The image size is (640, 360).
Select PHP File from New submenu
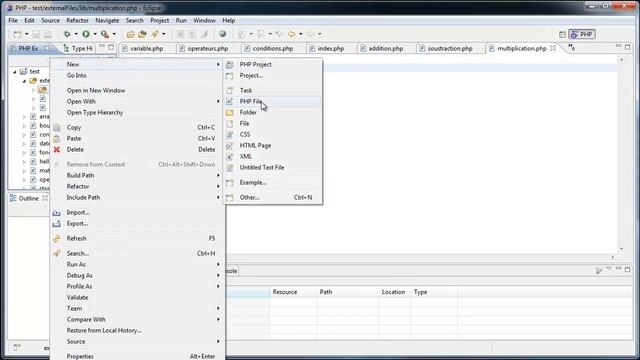272,101
